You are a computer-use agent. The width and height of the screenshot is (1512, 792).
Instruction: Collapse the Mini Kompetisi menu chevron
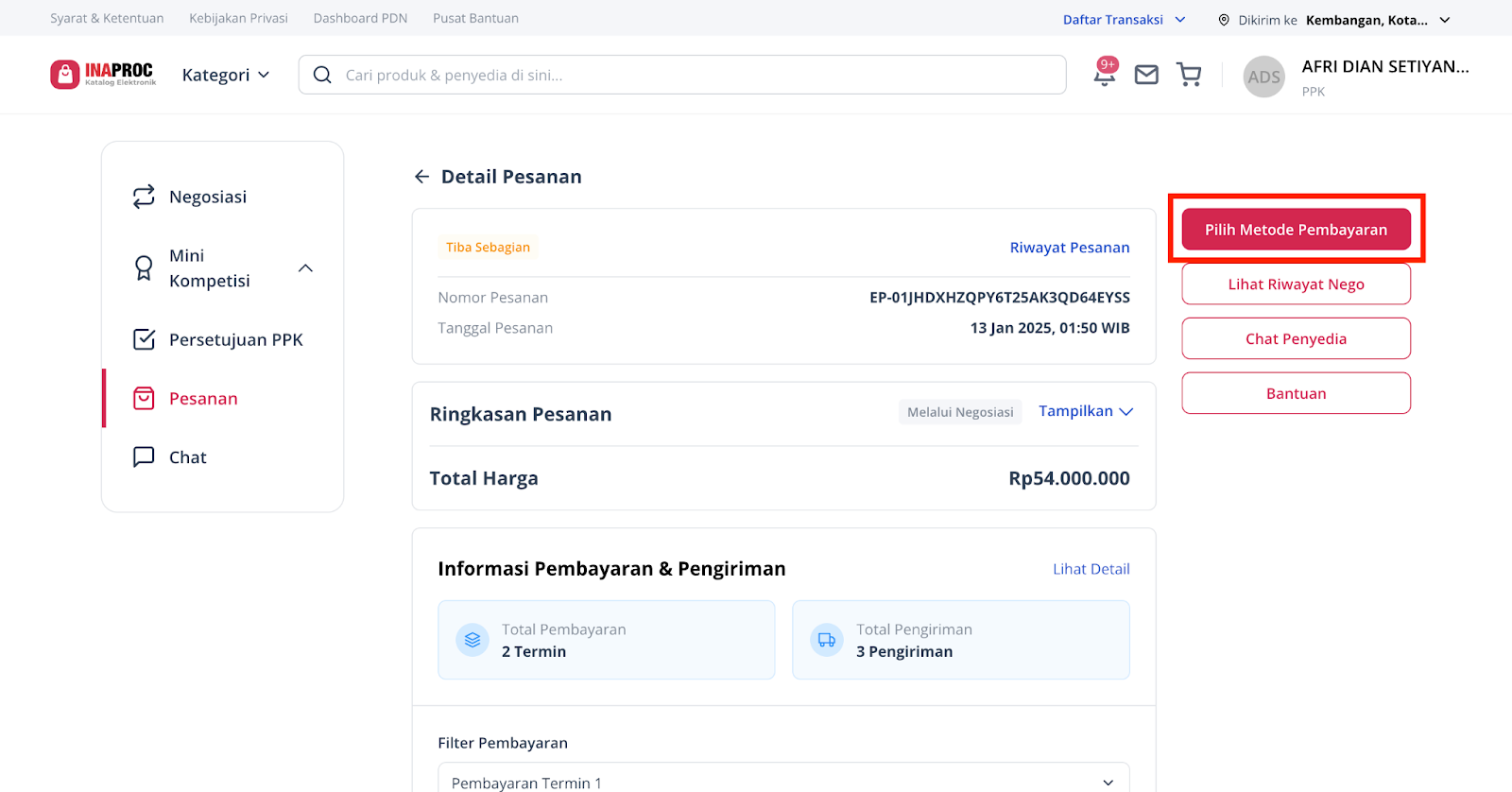pyautogui.click(x=305, y=268)
